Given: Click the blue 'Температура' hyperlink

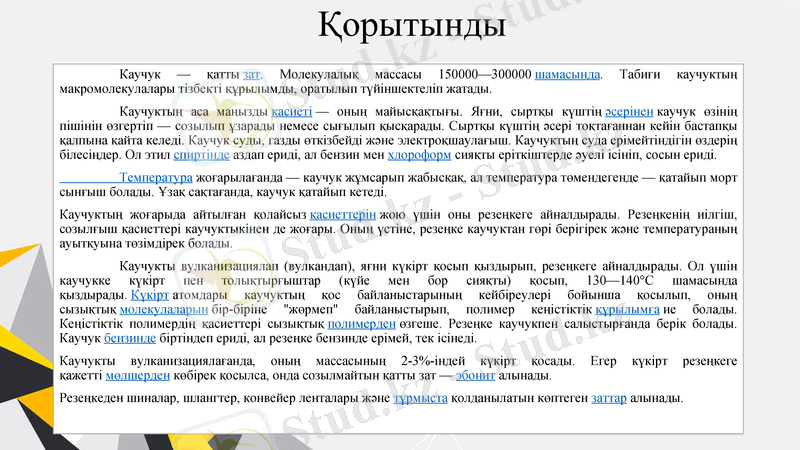Looking at the screenshot, I should pyautogui.click(x=156, y=178).
